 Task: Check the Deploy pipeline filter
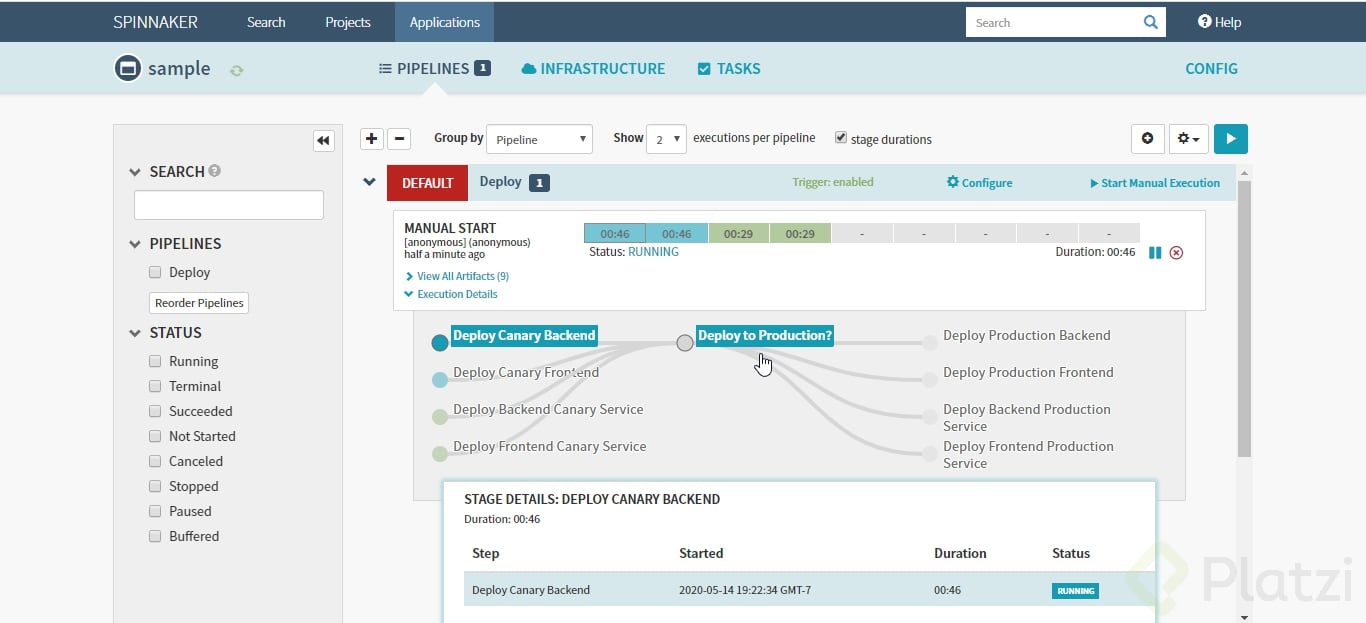click(x=155, y=271)
